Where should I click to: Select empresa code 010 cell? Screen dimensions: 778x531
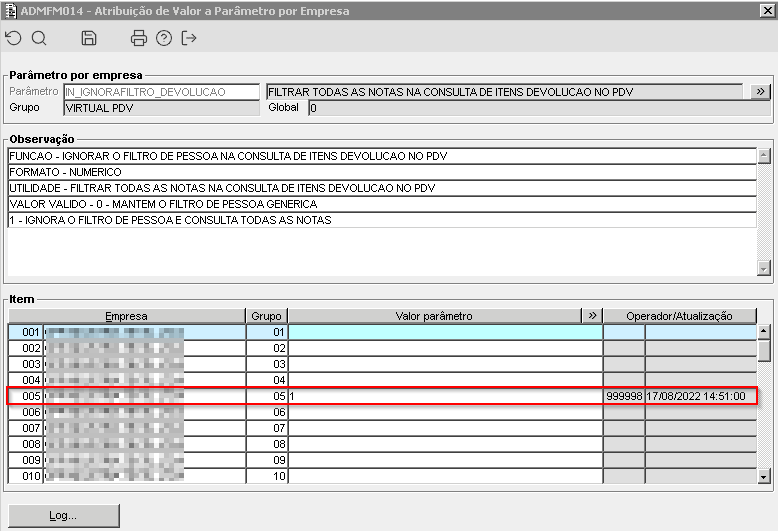[26, 476]
